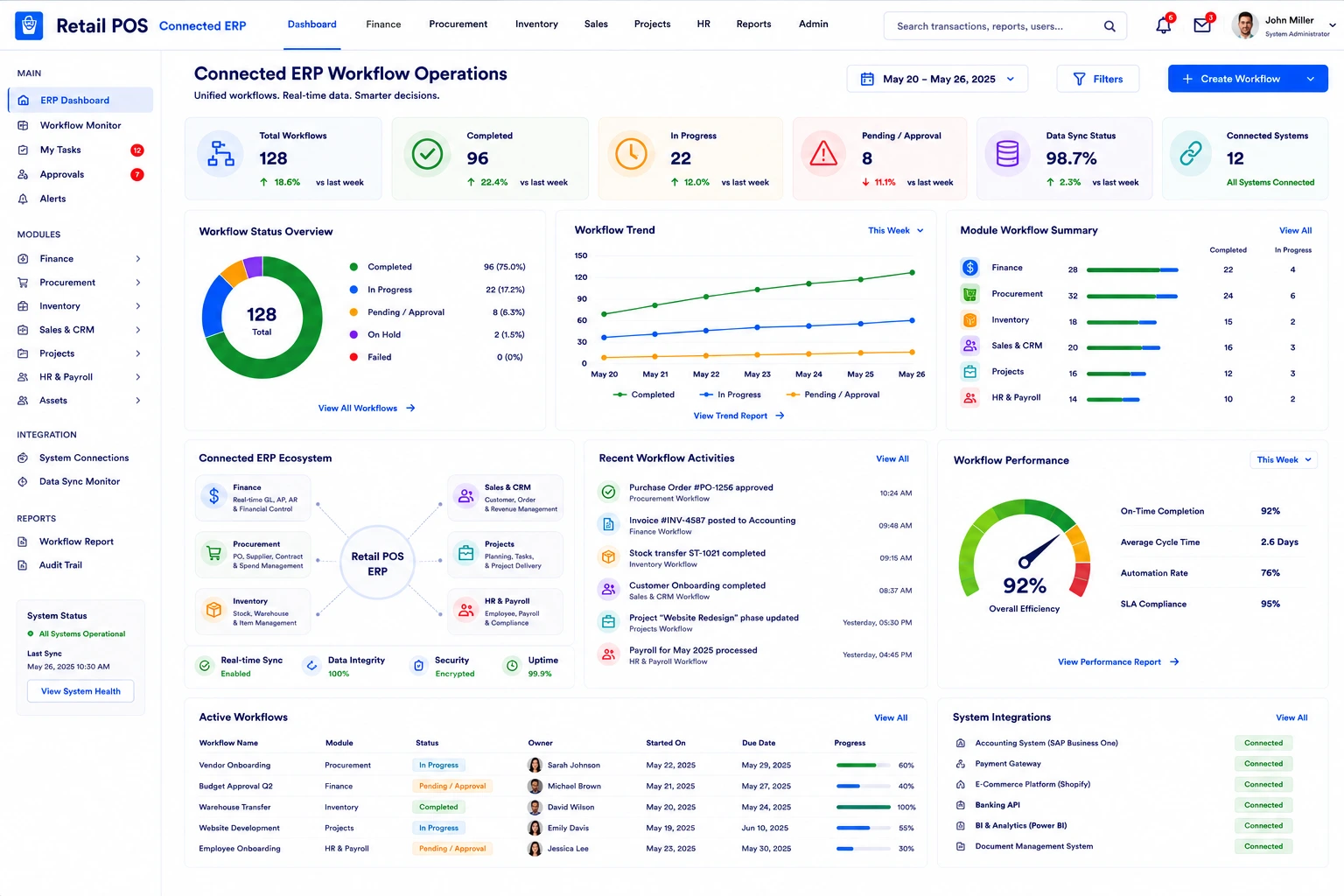Click the Data Sync Status database icon
Screen dimensions: 1344x896
coord(1007,154)
